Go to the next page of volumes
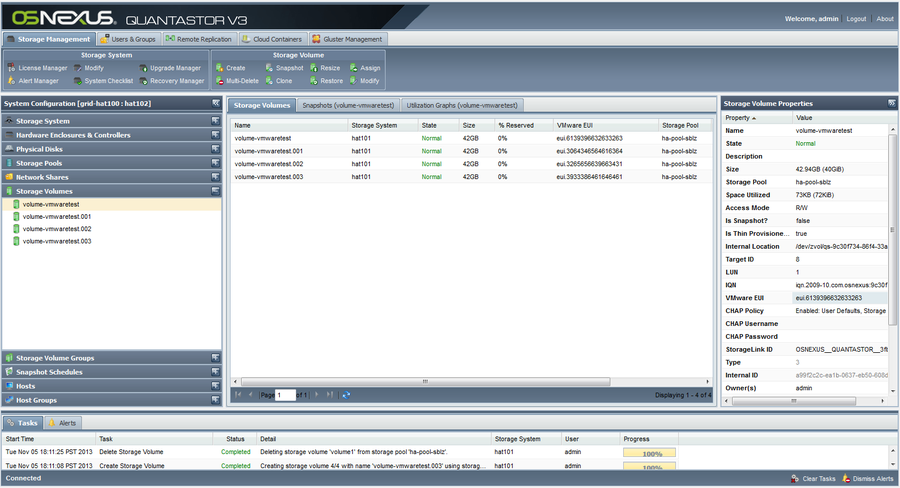The height and width of the screenshot is (488, 900). 316,395
